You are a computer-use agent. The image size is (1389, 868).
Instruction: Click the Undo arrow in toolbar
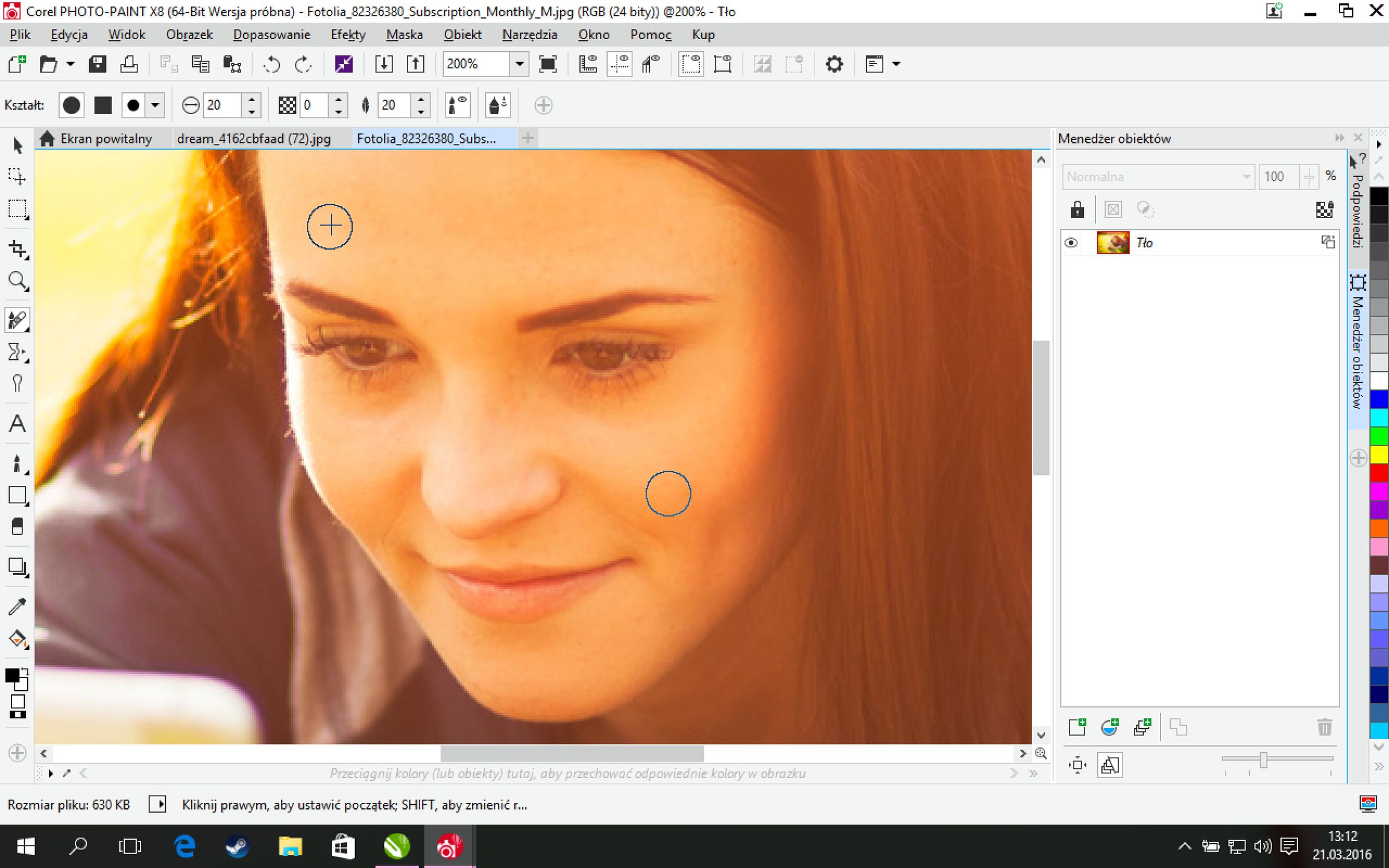point(272,64)
